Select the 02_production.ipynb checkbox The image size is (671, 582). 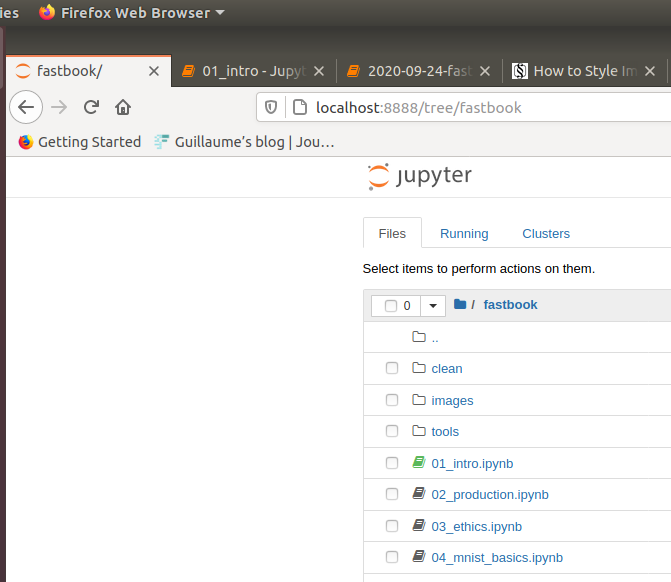392,494
